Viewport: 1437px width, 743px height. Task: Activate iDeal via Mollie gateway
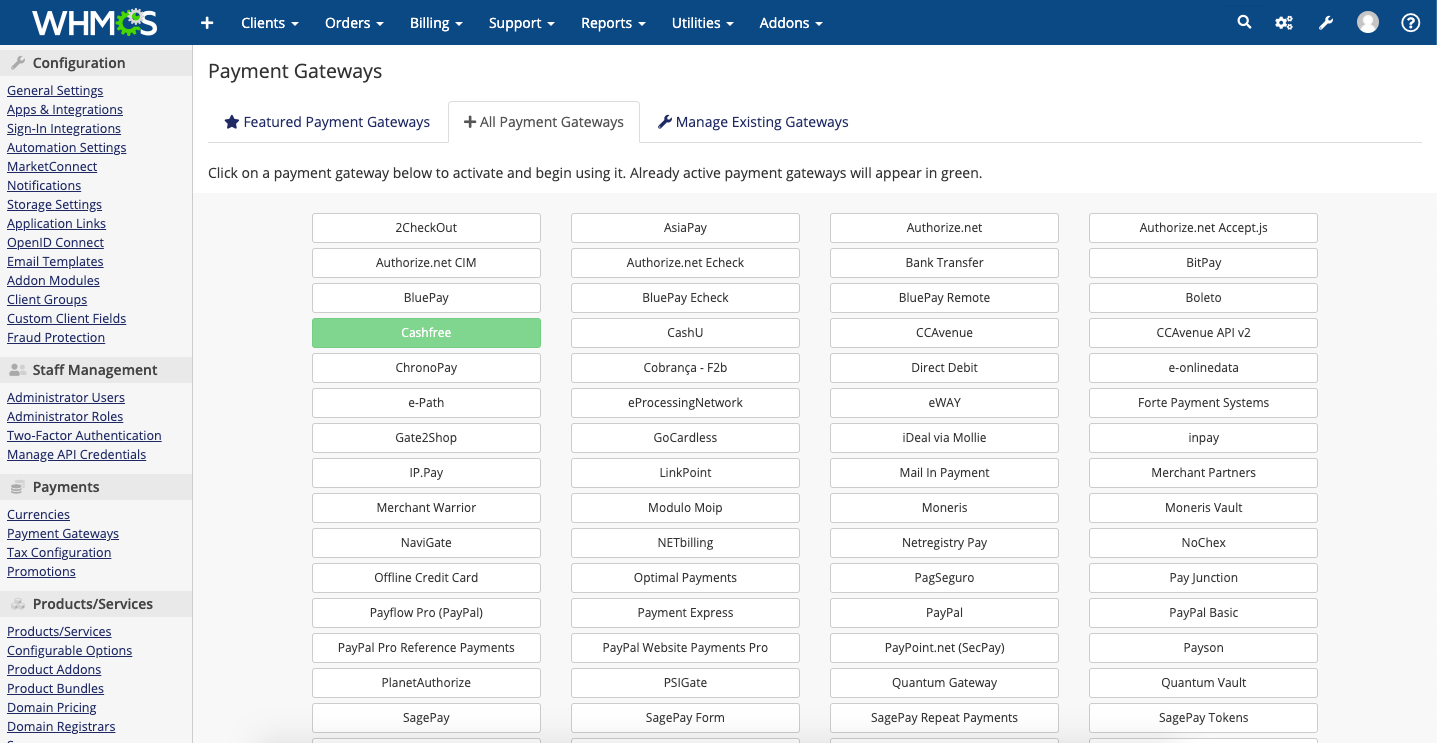pyautogui.click(x=944, y=438)
